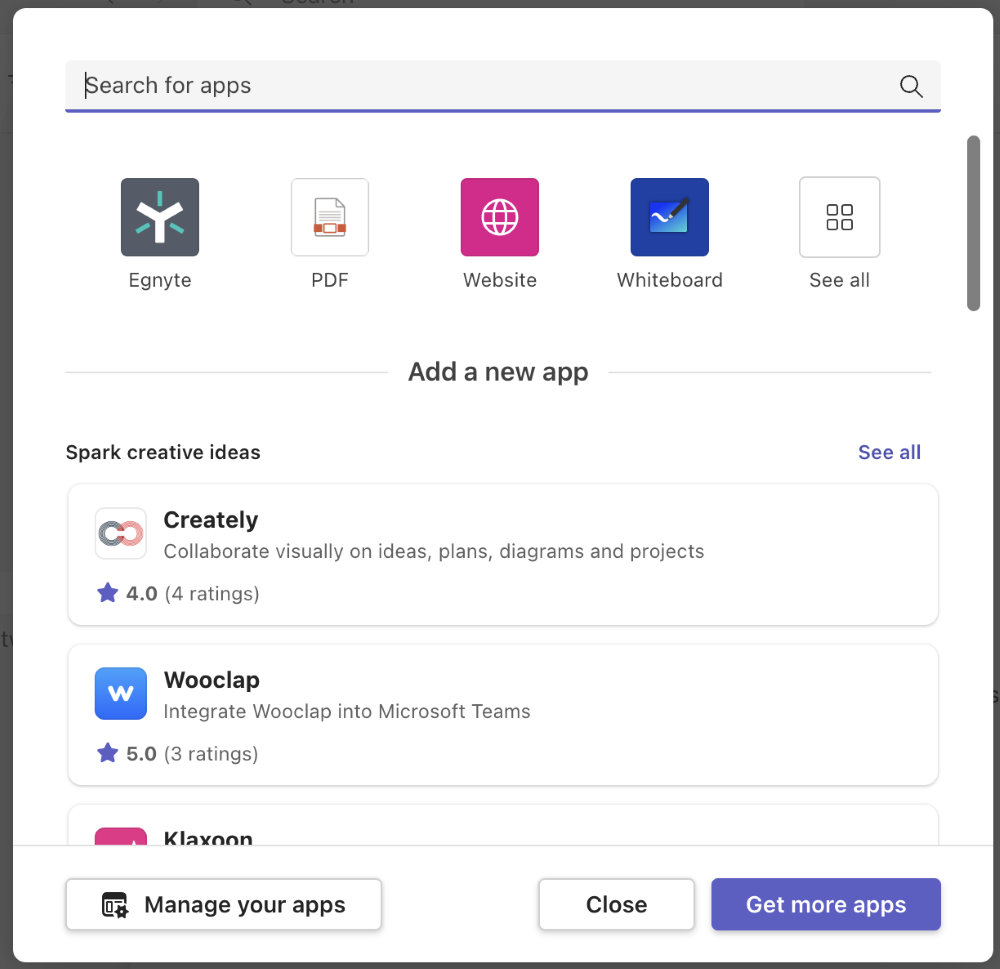Screen dimensions: 1000x969
Task: Close the add app dialog
Action: click(616, 905)
